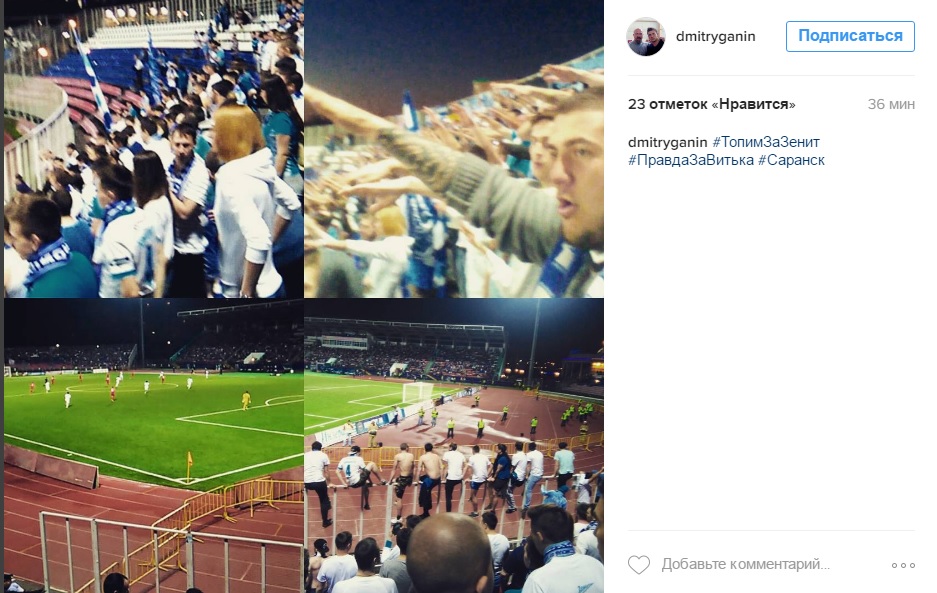
Task: Click the yellow-kit goalkeeper on the pitch
Action: pos(246,400)
